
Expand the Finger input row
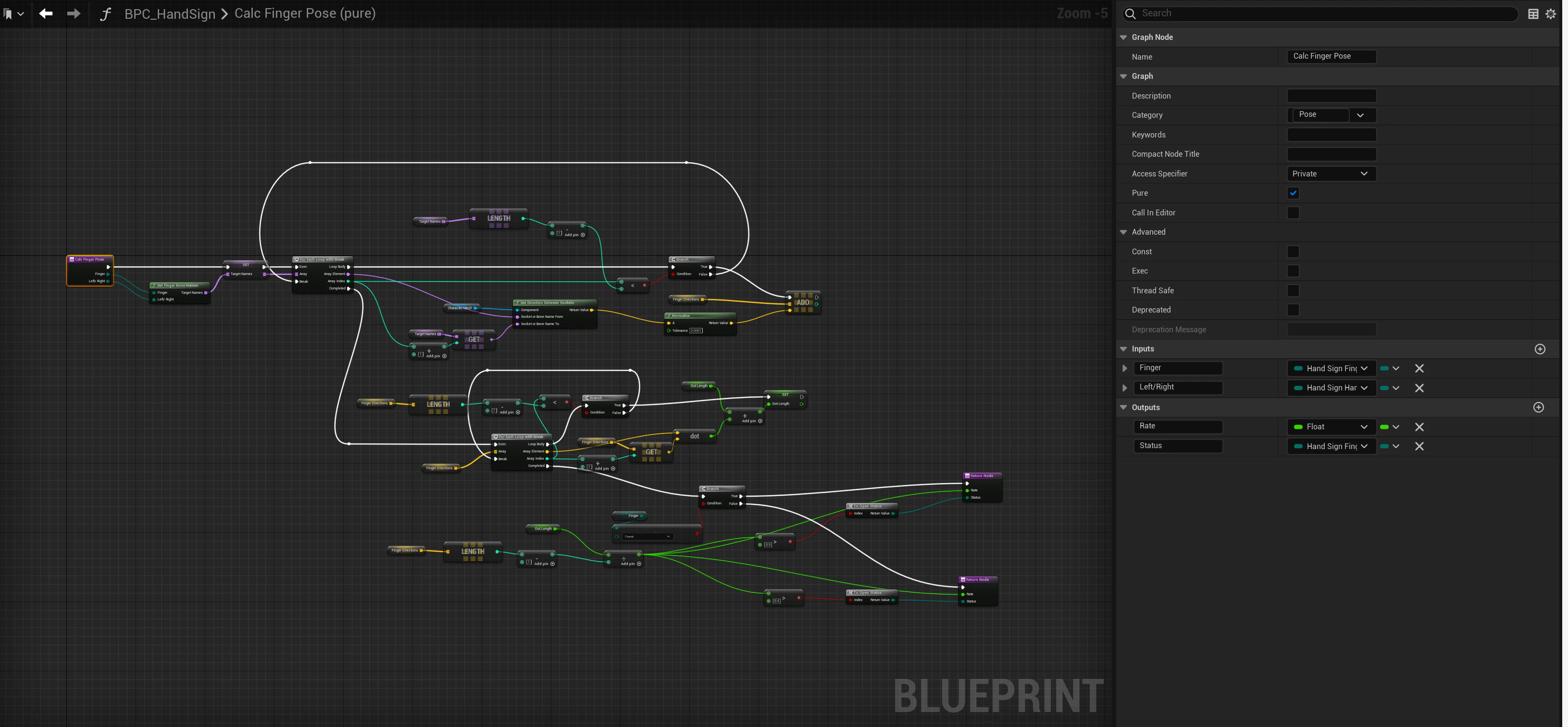click(x=1125, y=368)
